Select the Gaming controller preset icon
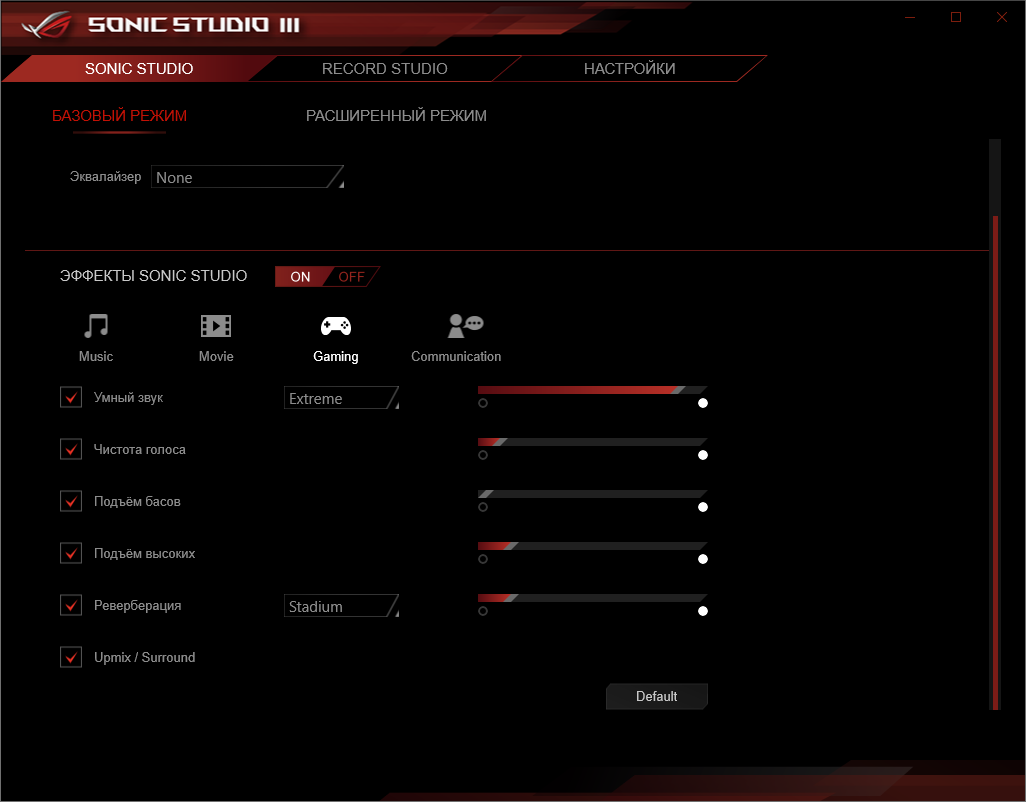 click(x=336, y=326)
